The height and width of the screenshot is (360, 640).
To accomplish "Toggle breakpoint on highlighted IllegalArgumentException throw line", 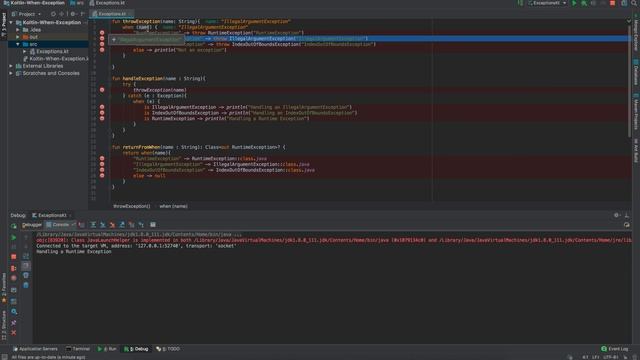I will (x=102, y=38).
